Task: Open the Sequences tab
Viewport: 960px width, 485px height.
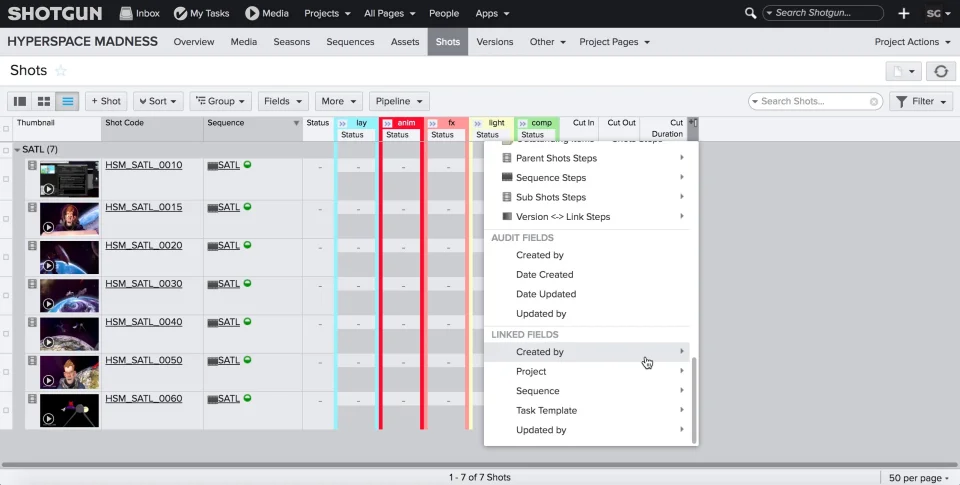Action: tap(350, 42)
